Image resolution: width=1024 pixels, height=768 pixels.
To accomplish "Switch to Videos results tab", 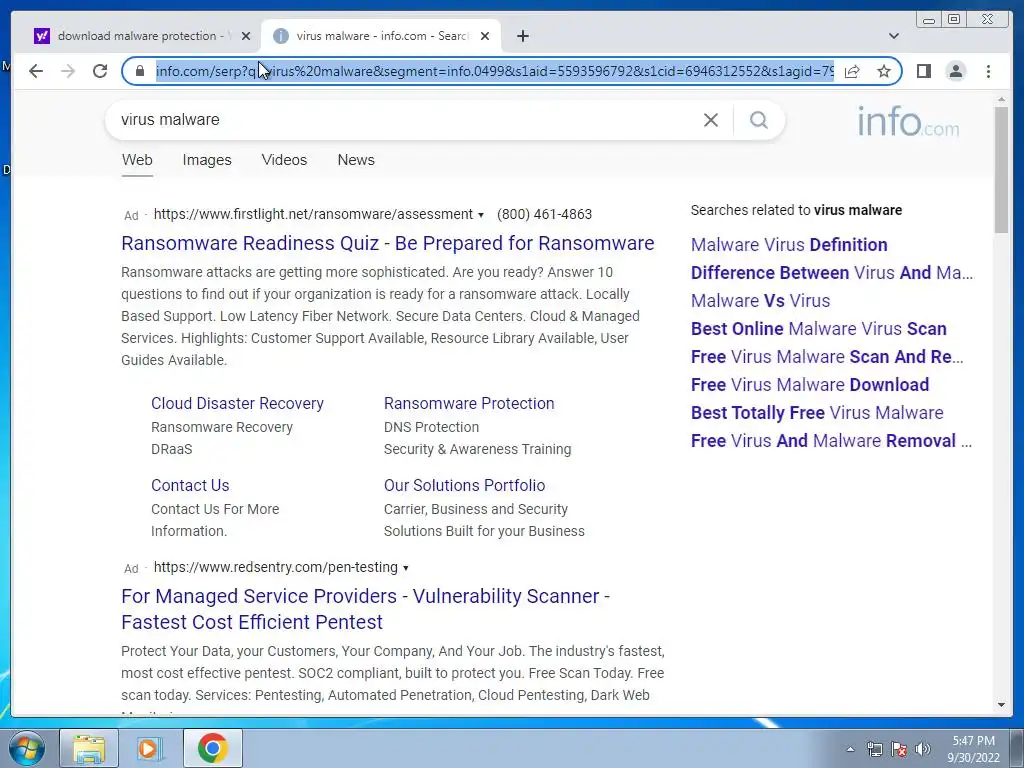I will [x=284, y=160].
